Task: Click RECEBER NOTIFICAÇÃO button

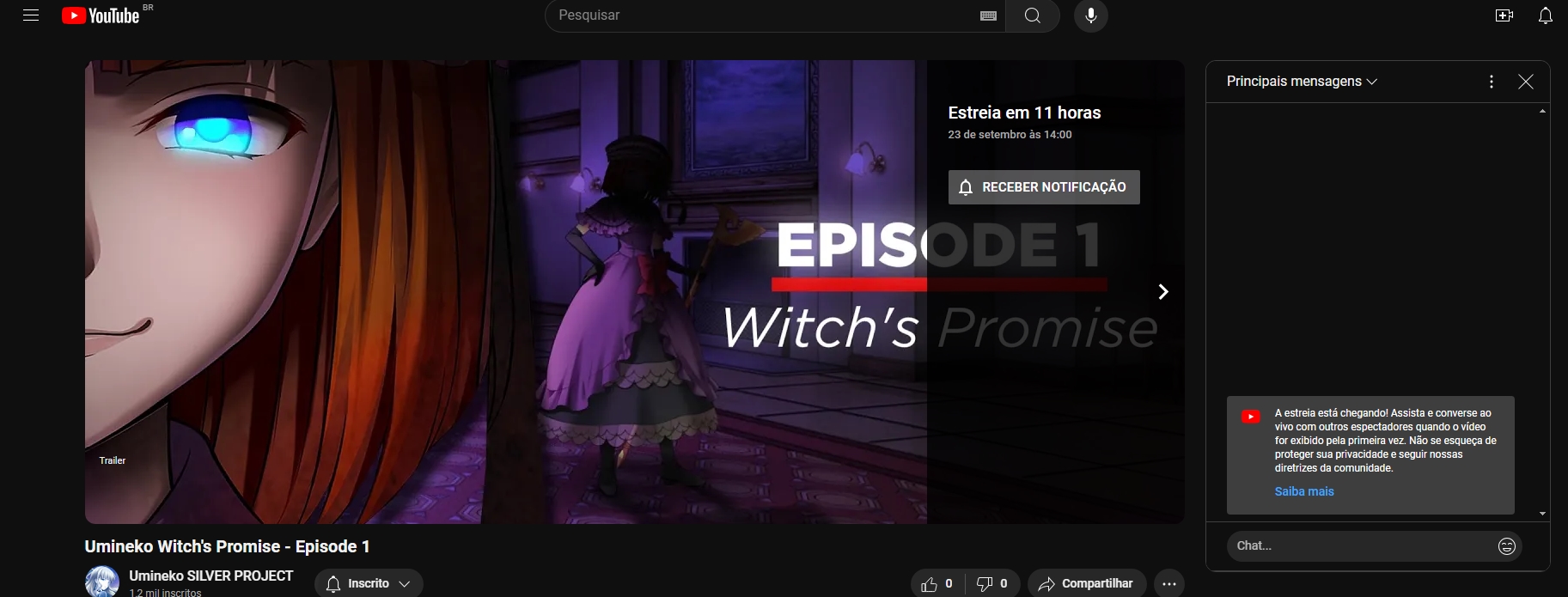Action: click(x=1044, y=187)
